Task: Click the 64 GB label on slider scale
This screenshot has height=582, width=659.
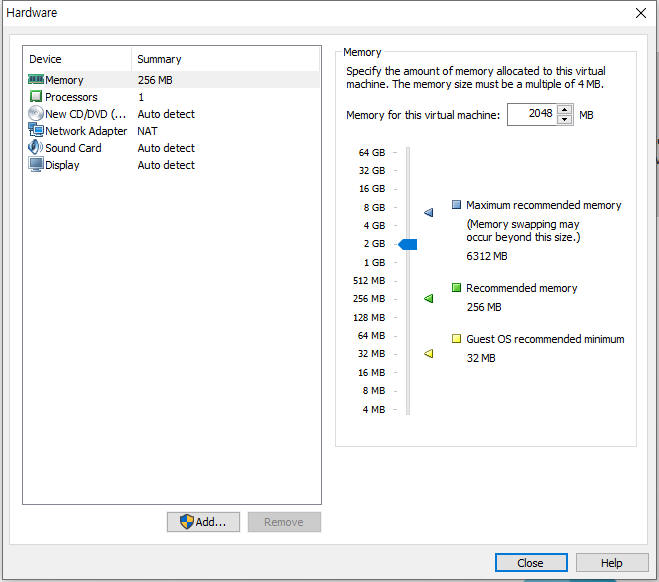Action: [372, 152]
